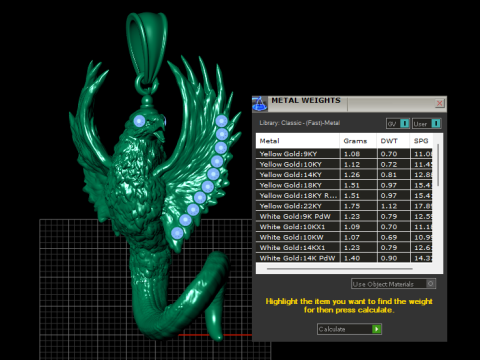Sort by the Metal column header
Screen dimensions: 480x360
tap(298, 141)
